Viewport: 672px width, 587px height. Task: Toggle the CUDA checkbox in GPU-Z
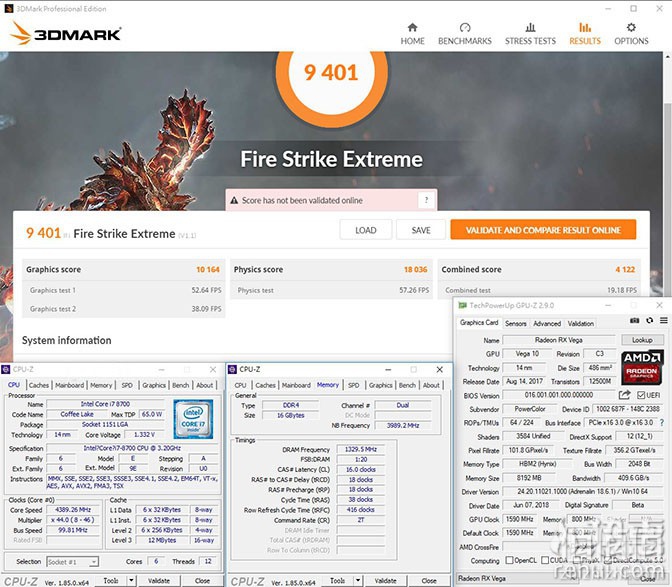[545, 560]
